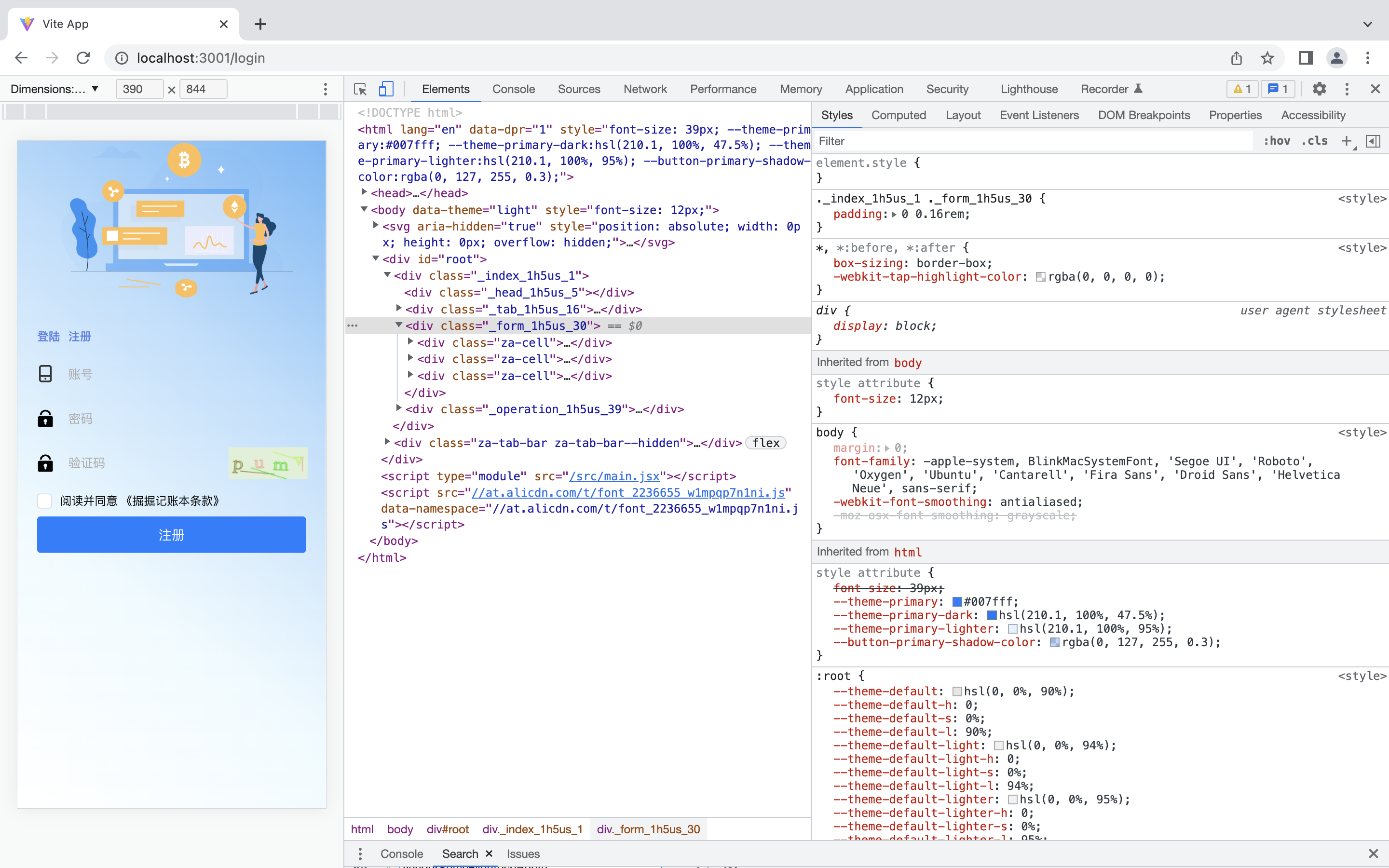Open the drawer three-dot menu
The image size is (1389, 868).
(x=360, y=854)
